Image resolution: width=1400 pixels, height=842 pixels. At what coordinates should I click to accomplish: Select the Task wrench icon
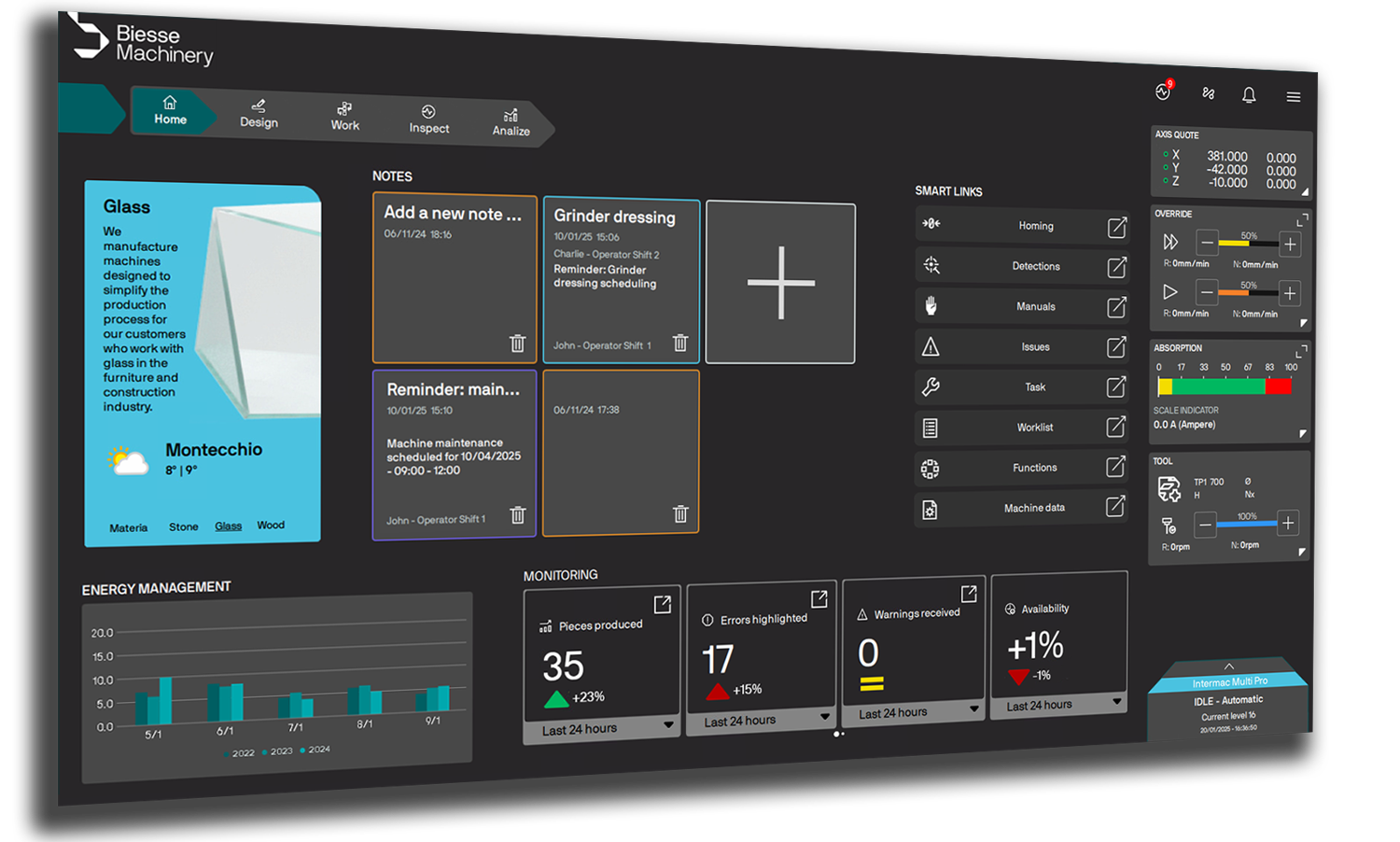click(931, 386)
